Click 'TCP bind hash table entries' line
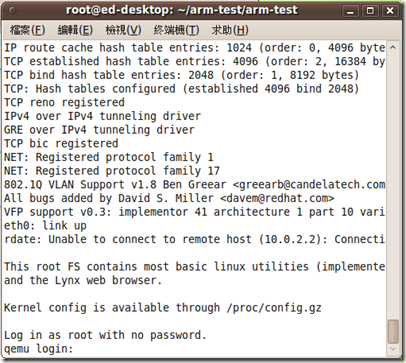 182,75
